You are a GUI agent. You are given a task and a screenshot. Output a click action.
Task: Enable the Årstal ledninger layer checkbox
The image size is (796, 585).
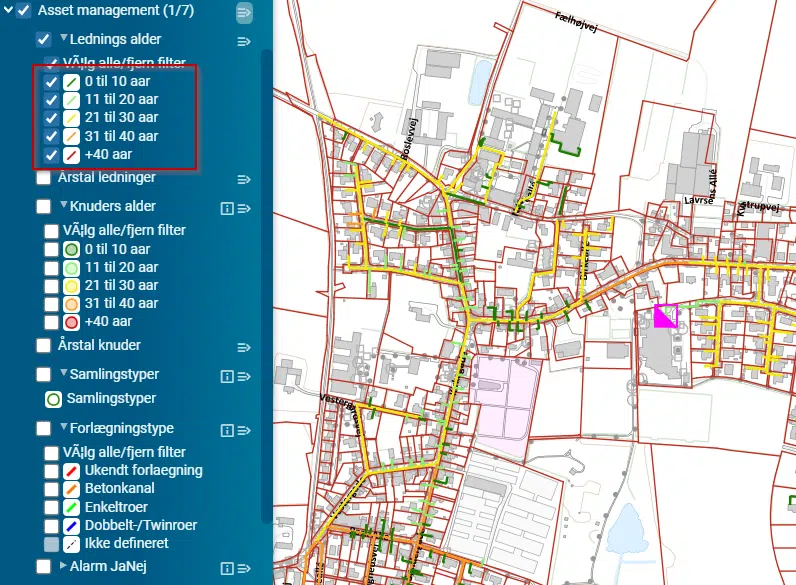point(43,179)
